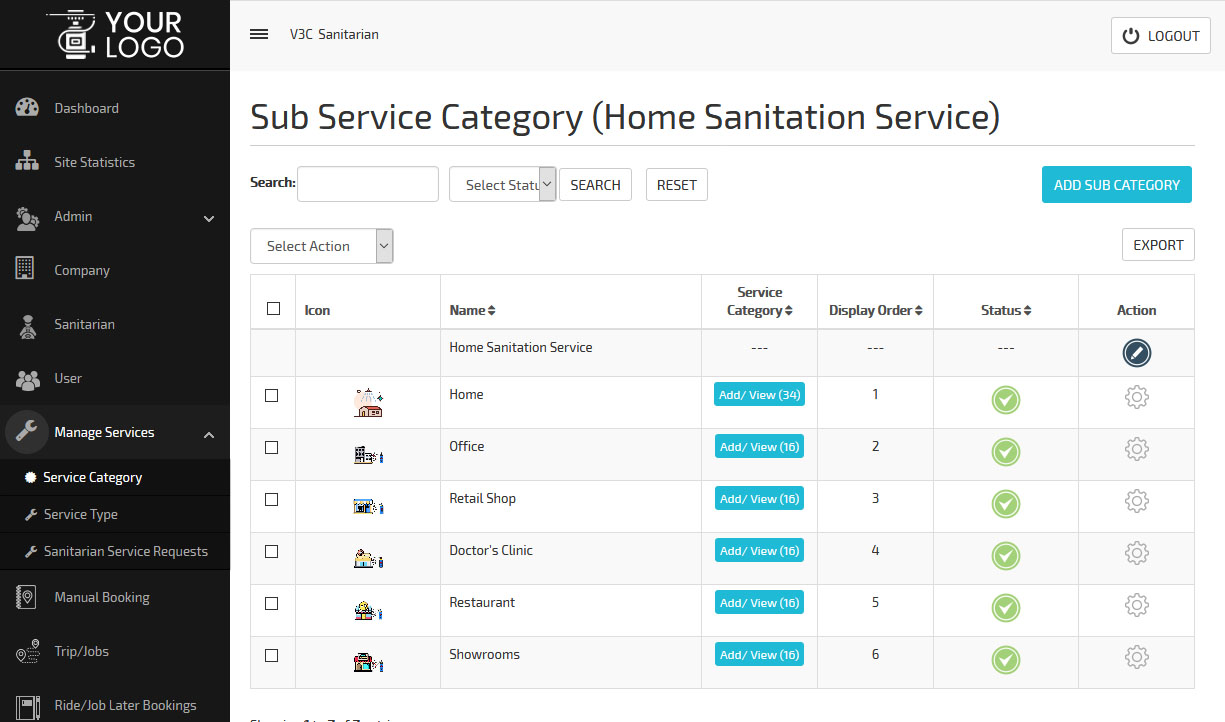
Task: Click the Restaurant row category icon
Action: pyautogui.click(x=368, y=610)
